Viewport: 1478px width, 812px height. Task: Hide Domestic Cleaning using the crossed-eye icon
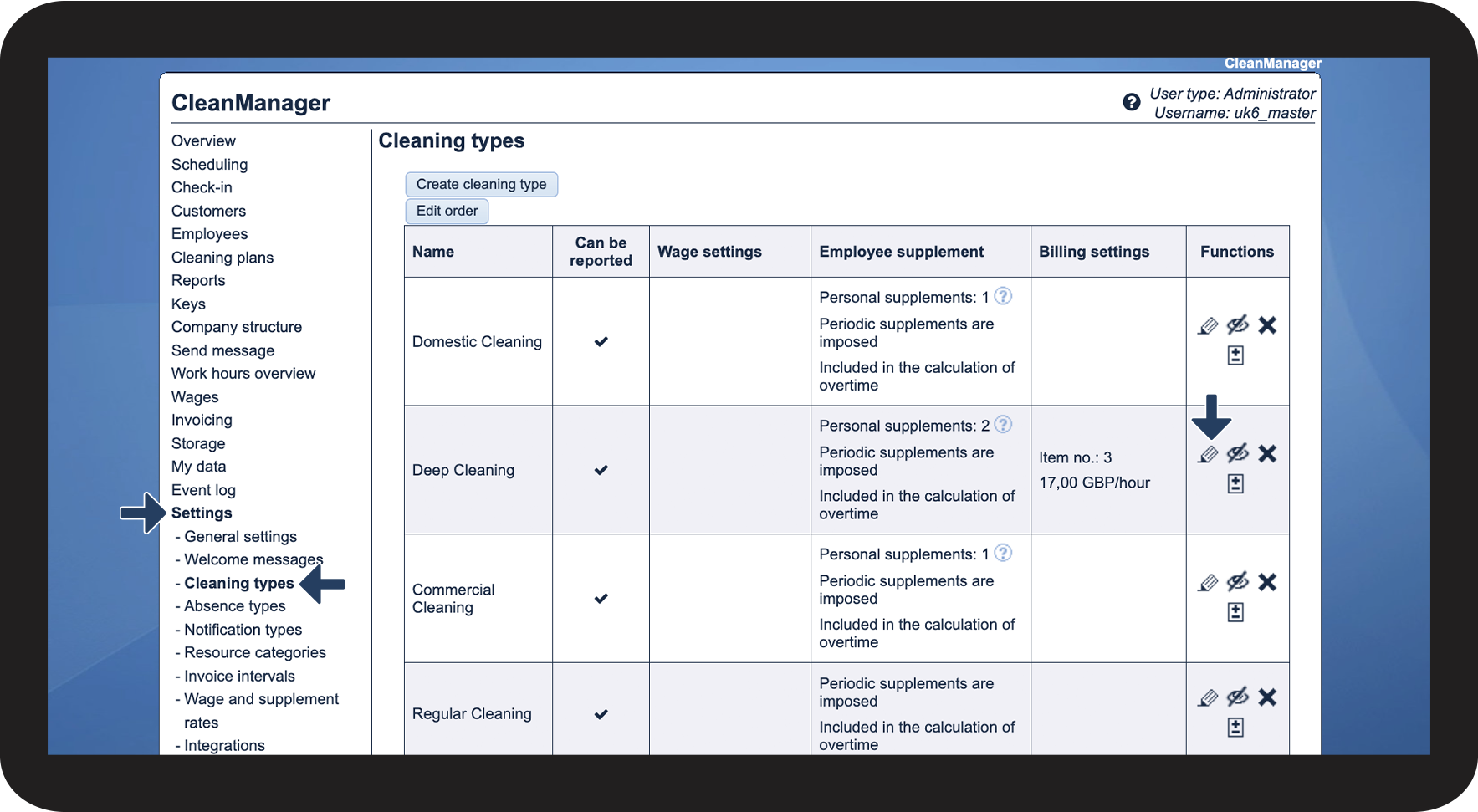click(x=1237, y=324)
